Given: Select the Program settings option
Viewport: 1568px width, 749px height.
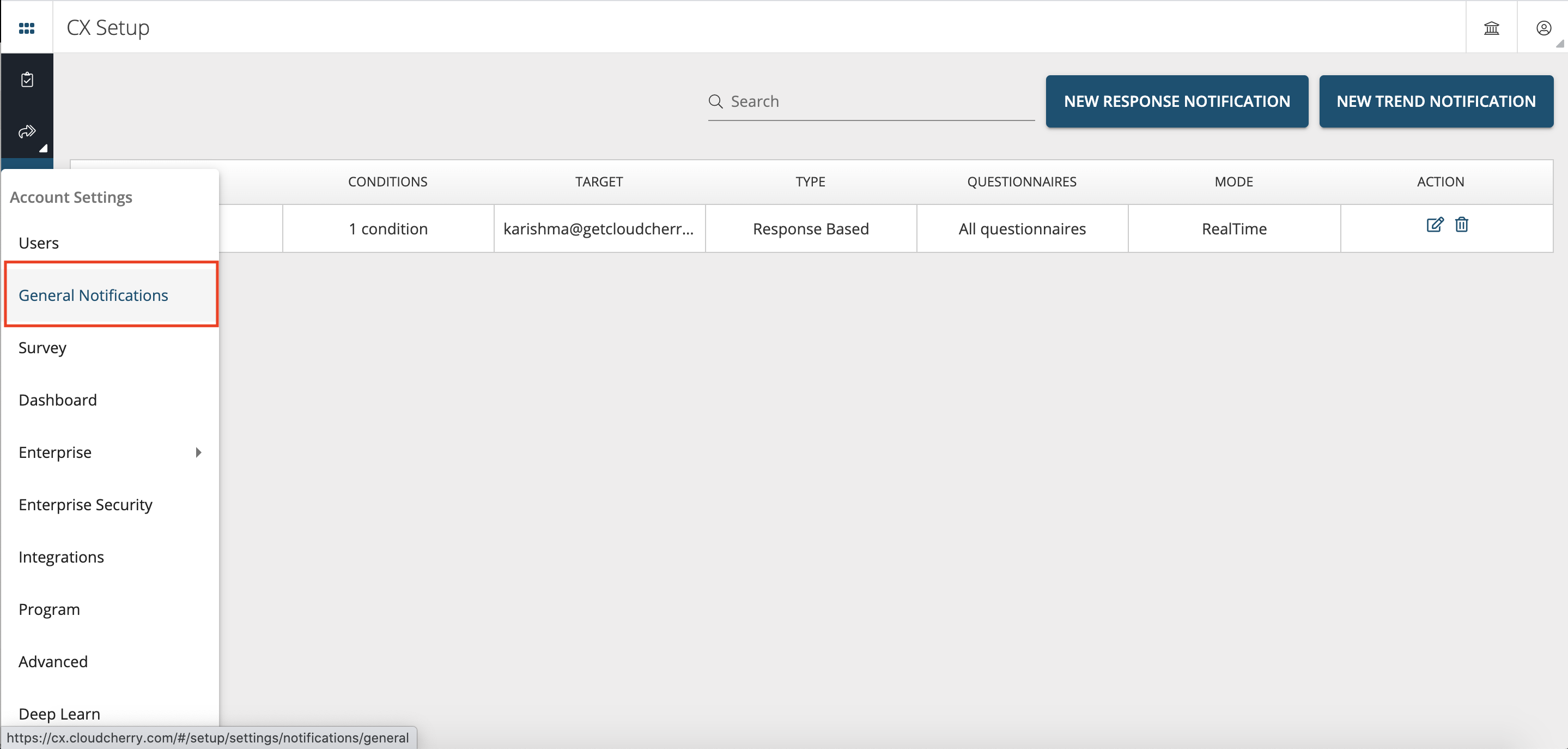Looking at the screenshot, I should 49,608.
